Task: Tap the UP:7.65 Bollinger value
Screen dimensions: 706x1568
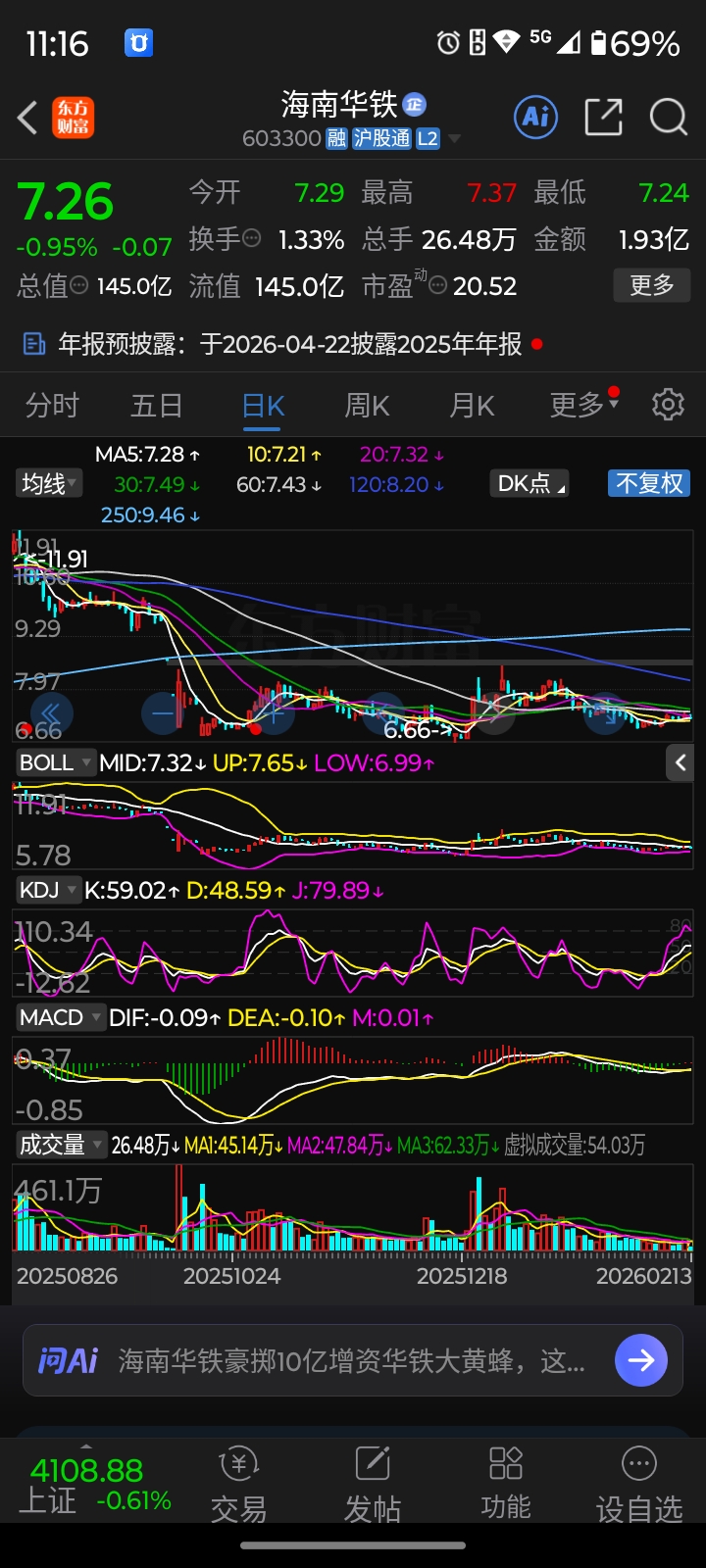Action: click(x=259, y=762)
